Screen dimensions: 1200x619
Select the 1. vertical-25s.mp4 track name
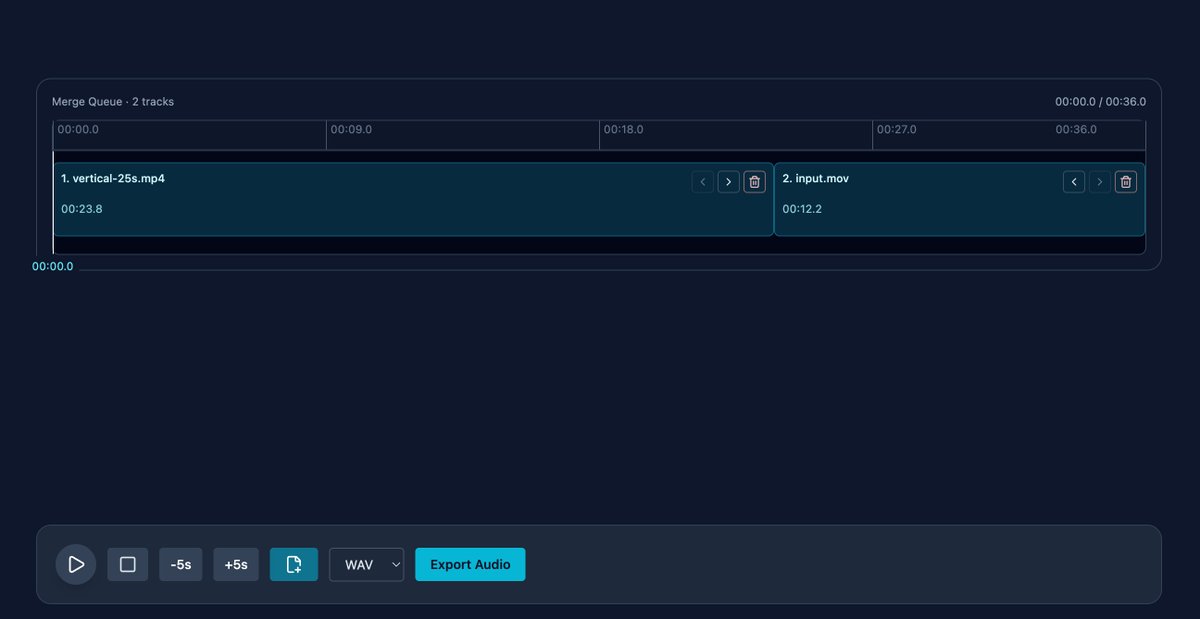click(x=113, y=178)
